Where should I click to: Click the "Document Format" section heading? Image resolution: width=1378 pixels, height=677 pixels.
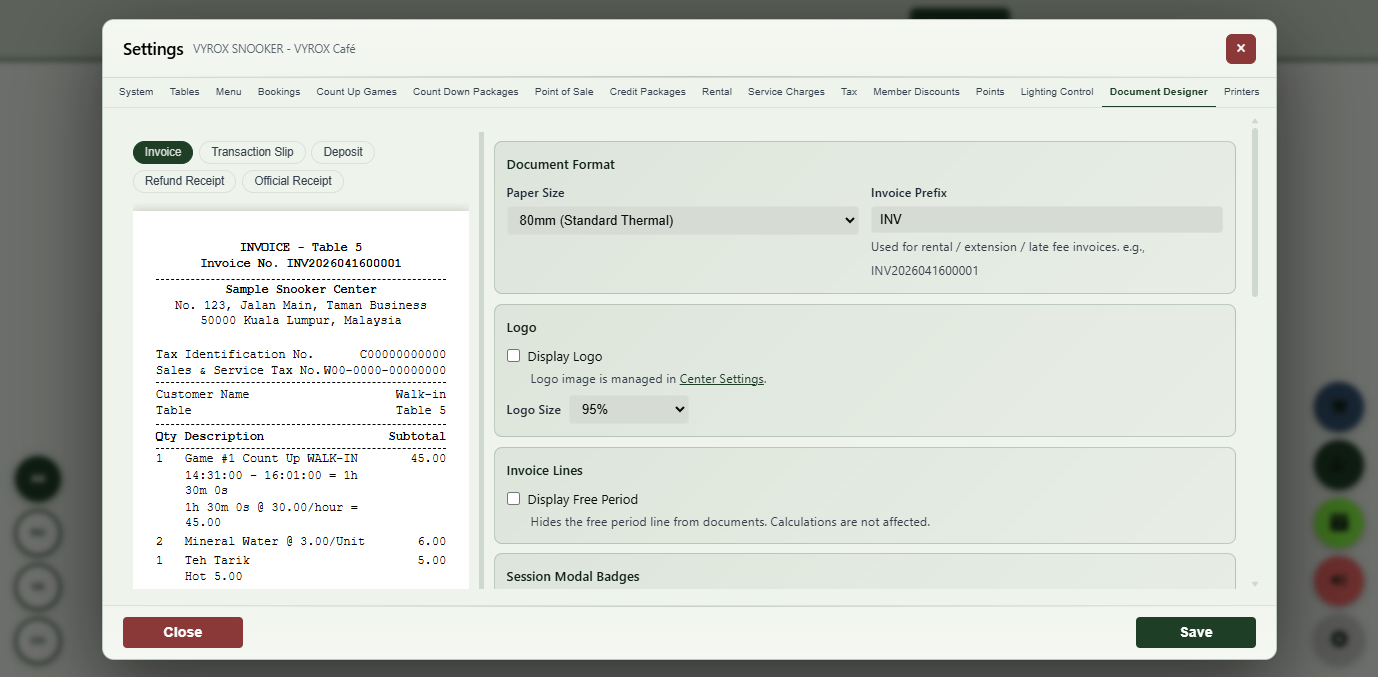point(561,165)
